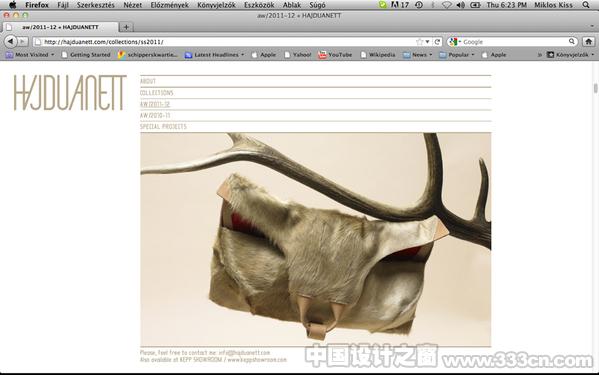Screen dimensions: 599x375
Task: Open Spotlight search in the menu bar
Action: (x=586, y=5)
